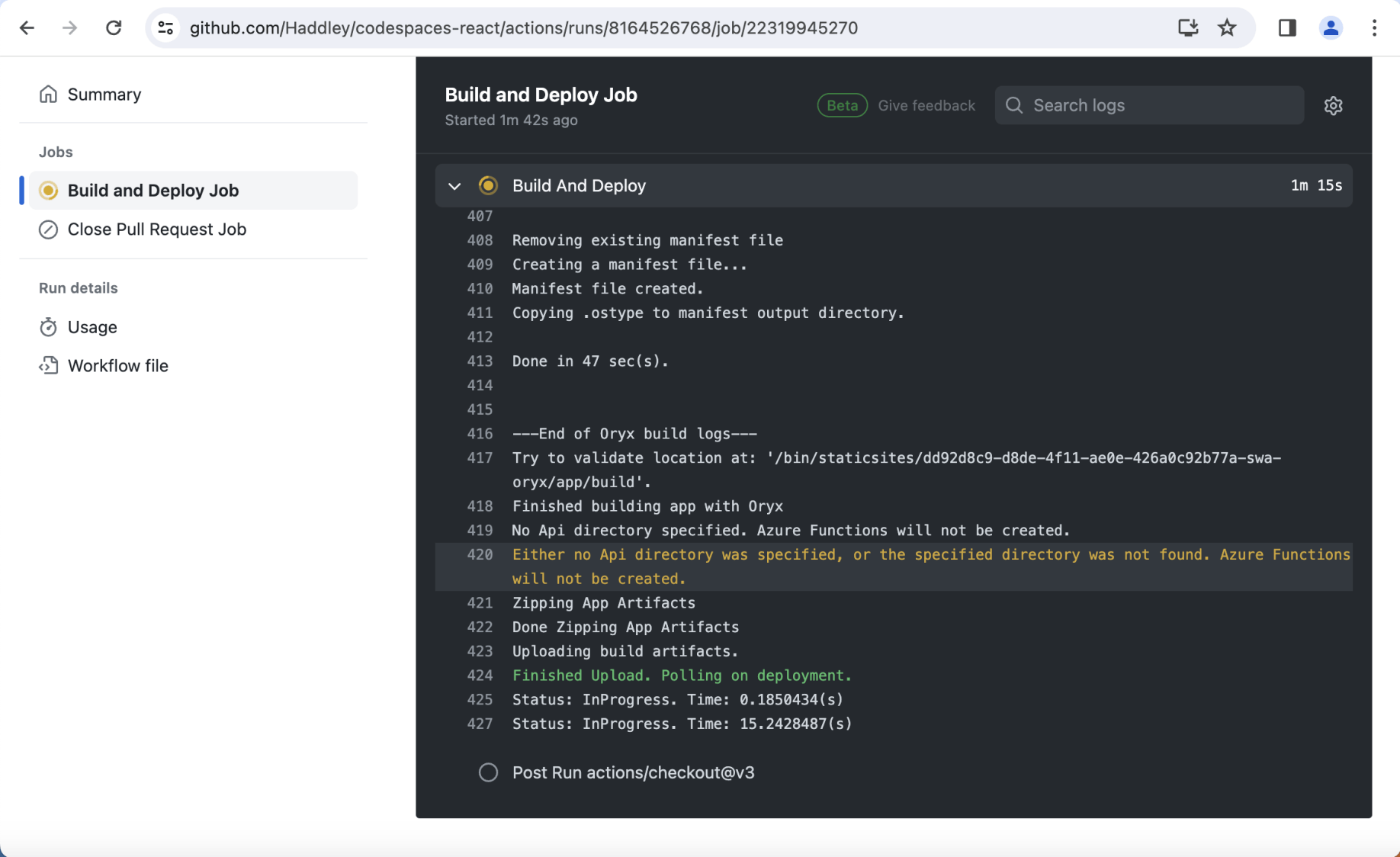Click the URL in the address bar
Viewport: 1400px width, 857px height.
pyautogui.click(x=523, y=28)
